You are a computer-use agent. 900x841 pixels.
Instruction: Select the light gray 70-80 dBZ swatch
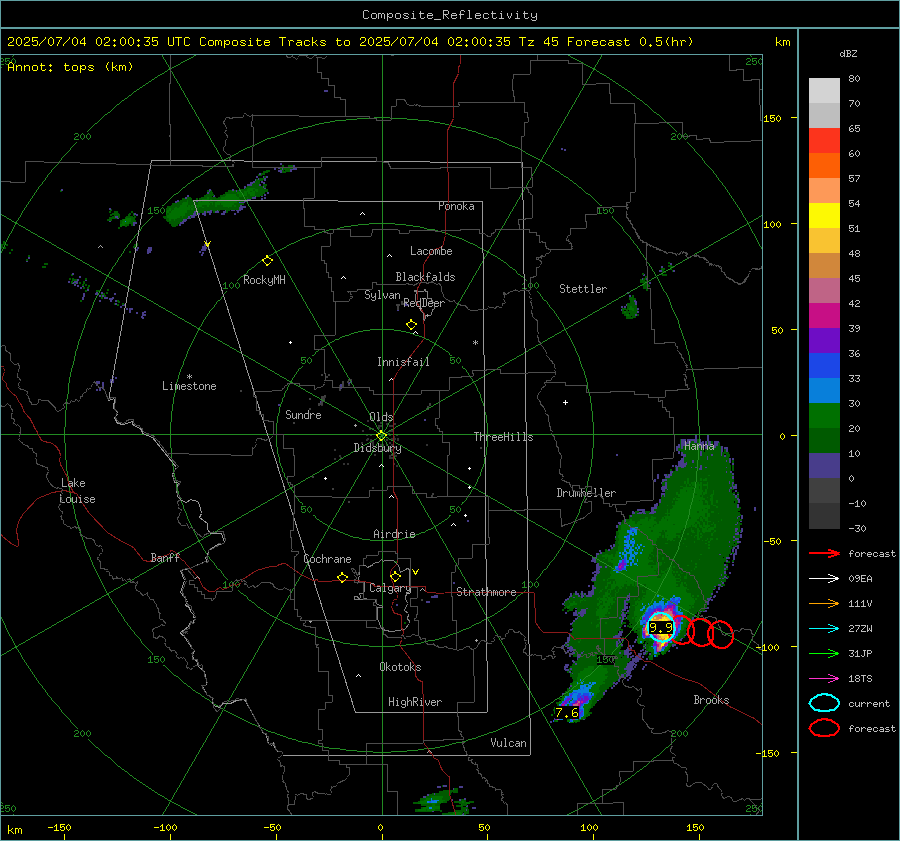tap(824, 91)
